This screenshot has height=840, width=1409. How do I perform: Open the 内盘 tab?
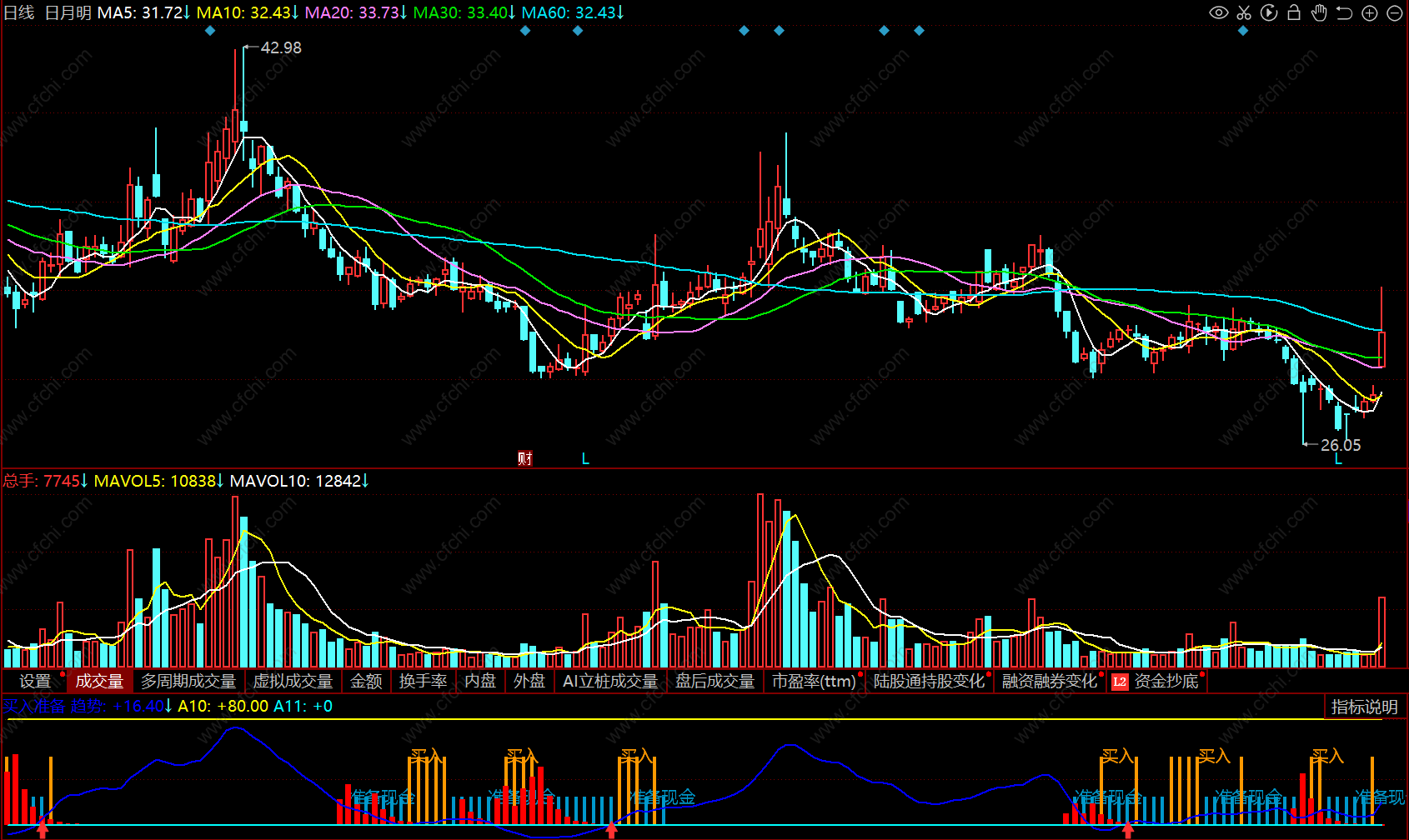point(480,682)
